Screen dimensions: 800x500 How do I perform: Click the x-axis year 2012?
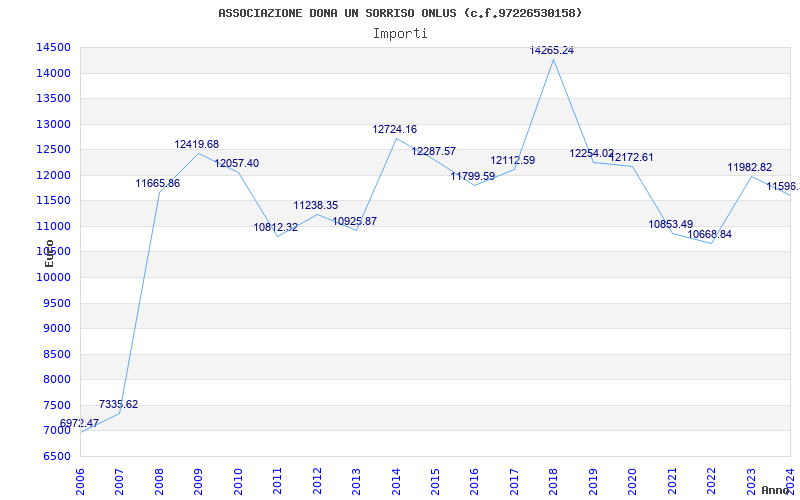click(317, 482)
